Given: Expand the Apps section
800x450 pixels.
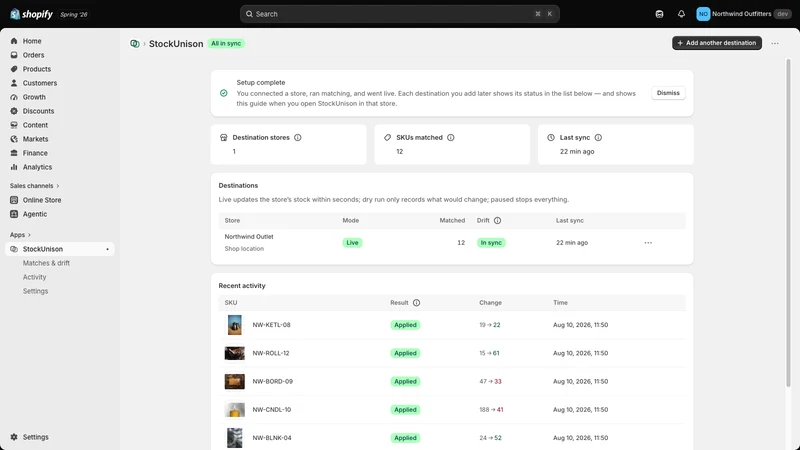Looking at the screenshot, I should click(20, 235).
